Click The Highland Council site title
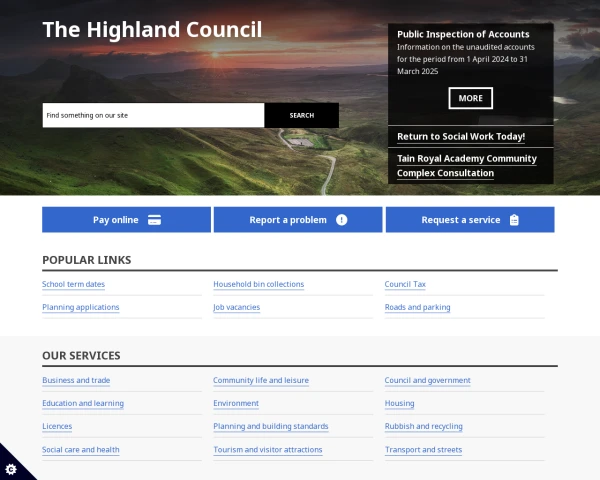The image size is (600, 480). (152, 29)
